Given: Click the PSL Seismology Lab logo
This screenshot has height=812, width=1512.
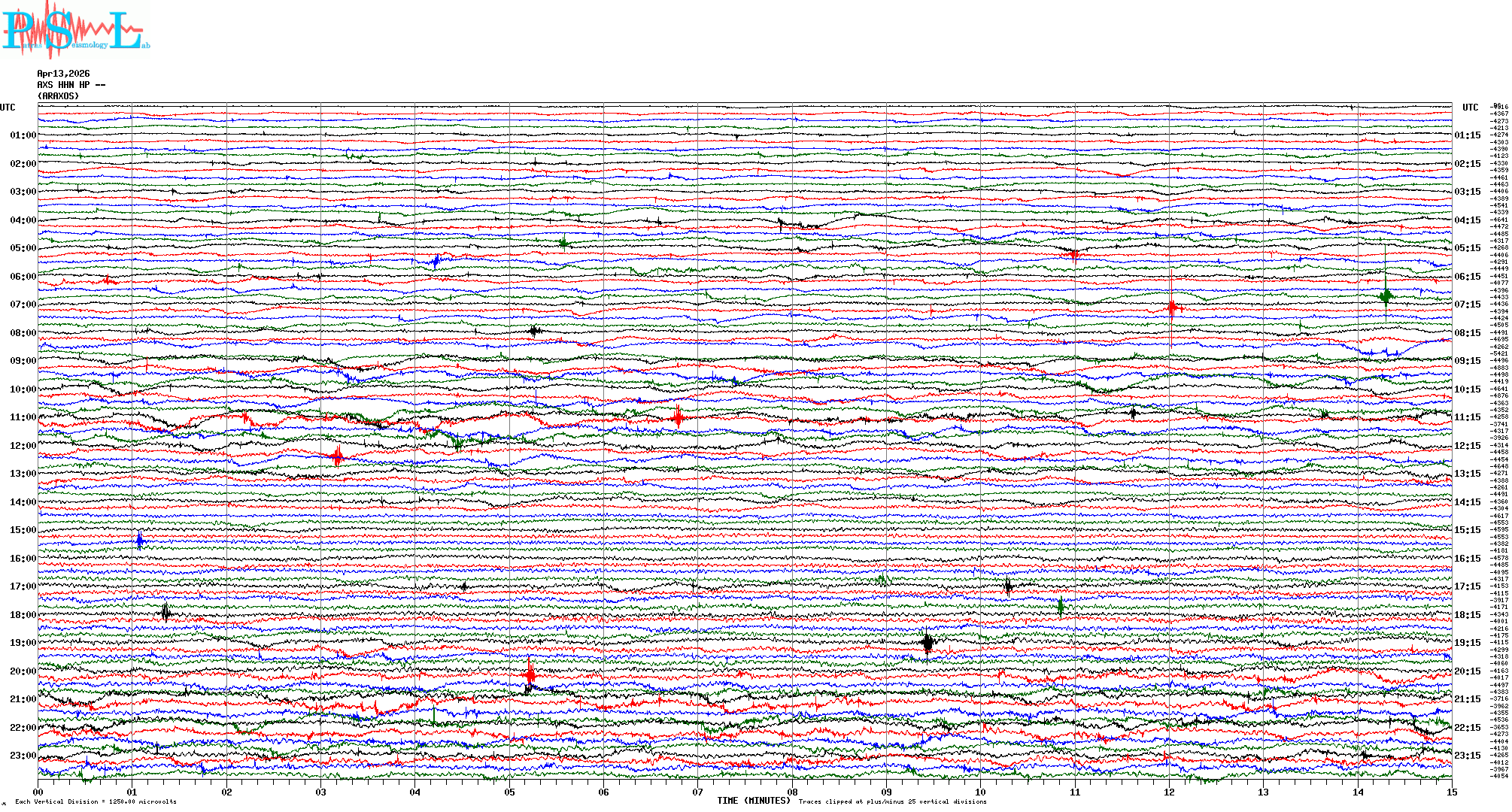Looking at the screenshot, I should click(75, 30).
